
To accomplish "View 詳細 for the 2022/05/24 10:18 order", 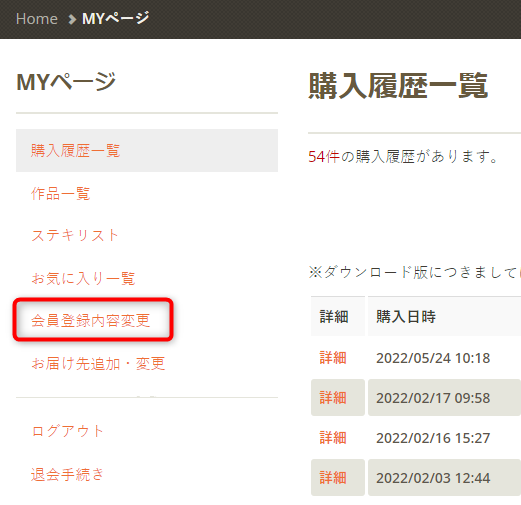I will (x=333, y=358).
